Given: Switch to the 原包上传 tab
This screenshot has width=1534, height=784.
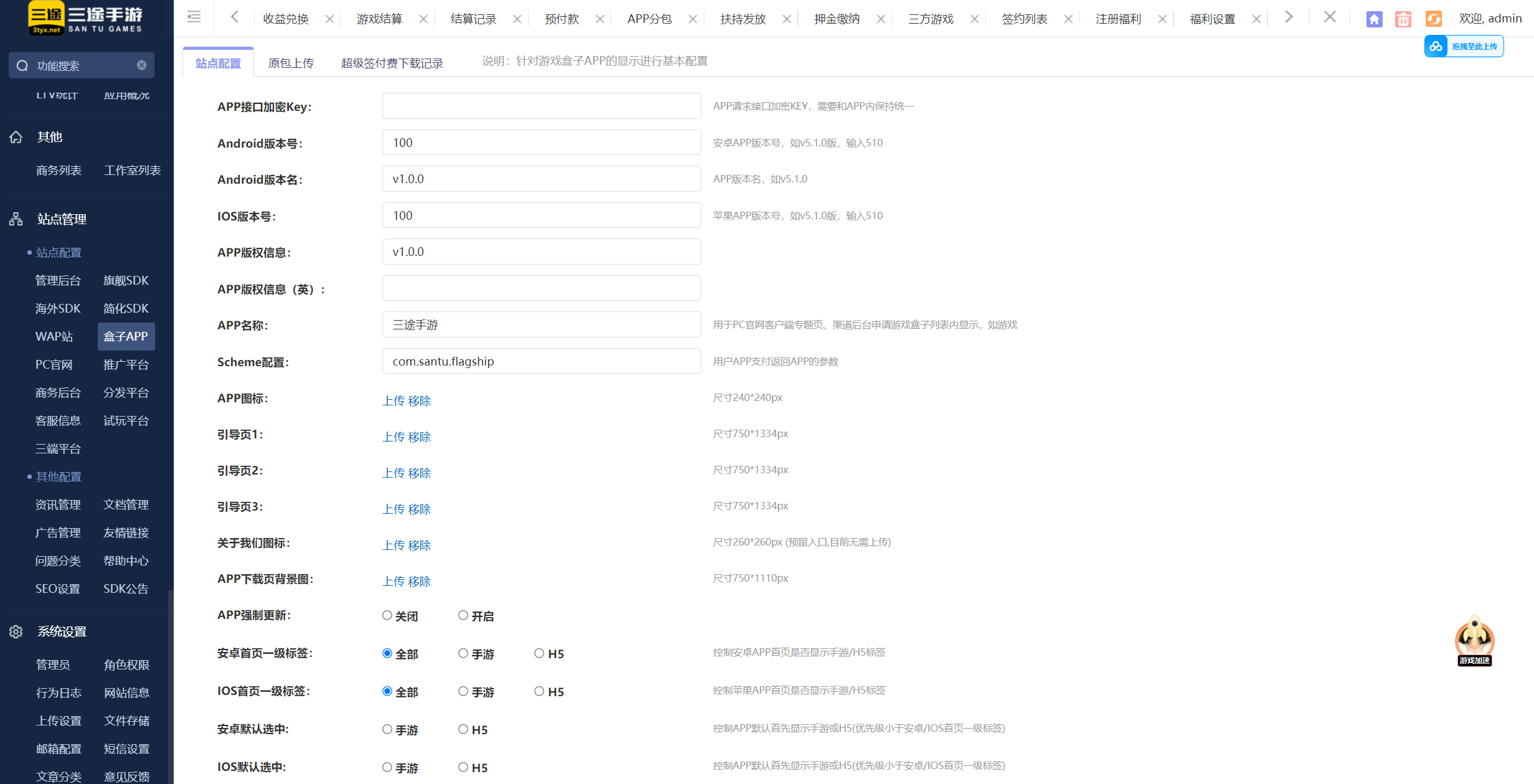Looking at the screenshot, I should (291, 64).
